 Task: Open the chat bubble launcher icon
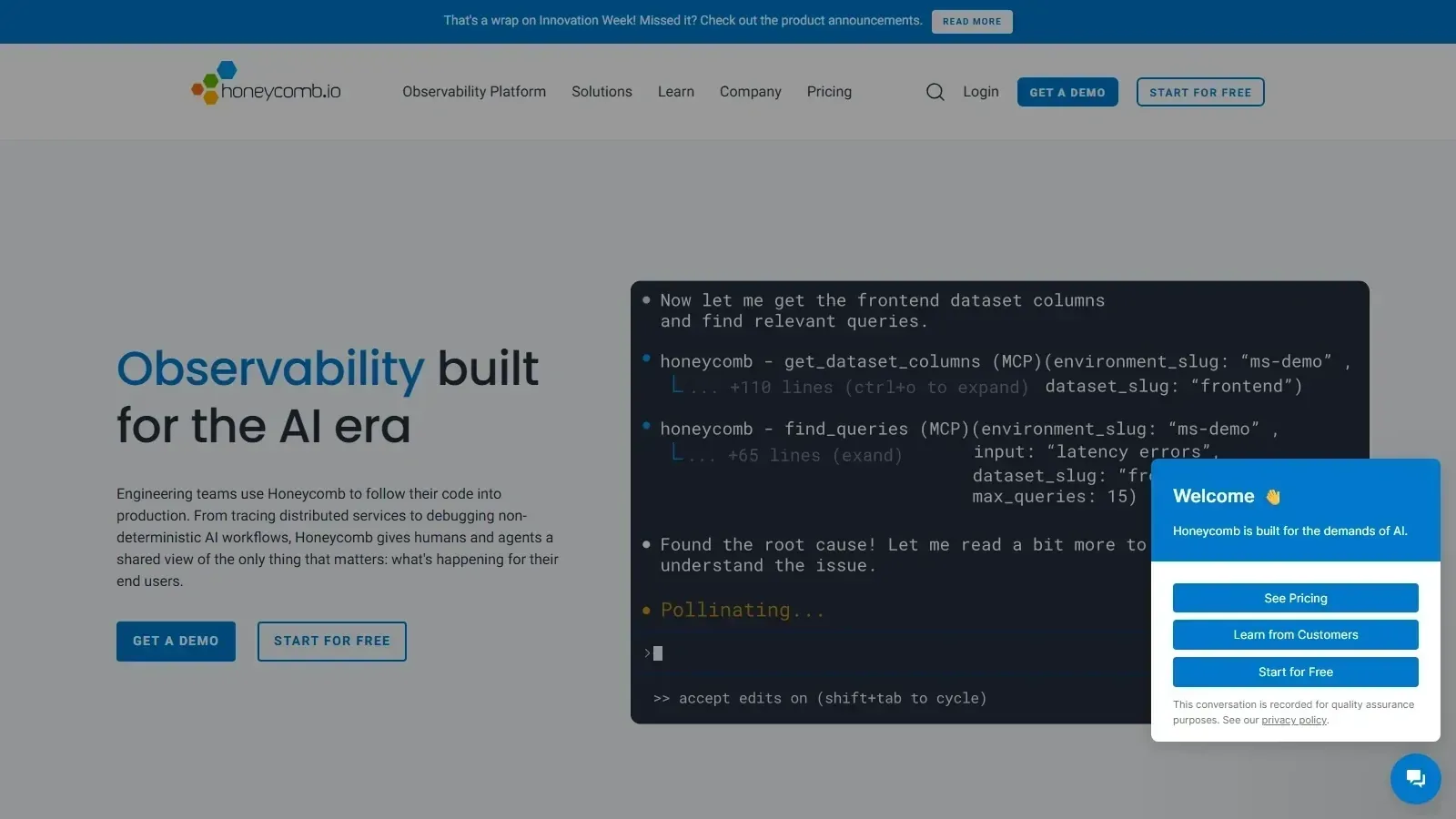[x=1415, y=778]
